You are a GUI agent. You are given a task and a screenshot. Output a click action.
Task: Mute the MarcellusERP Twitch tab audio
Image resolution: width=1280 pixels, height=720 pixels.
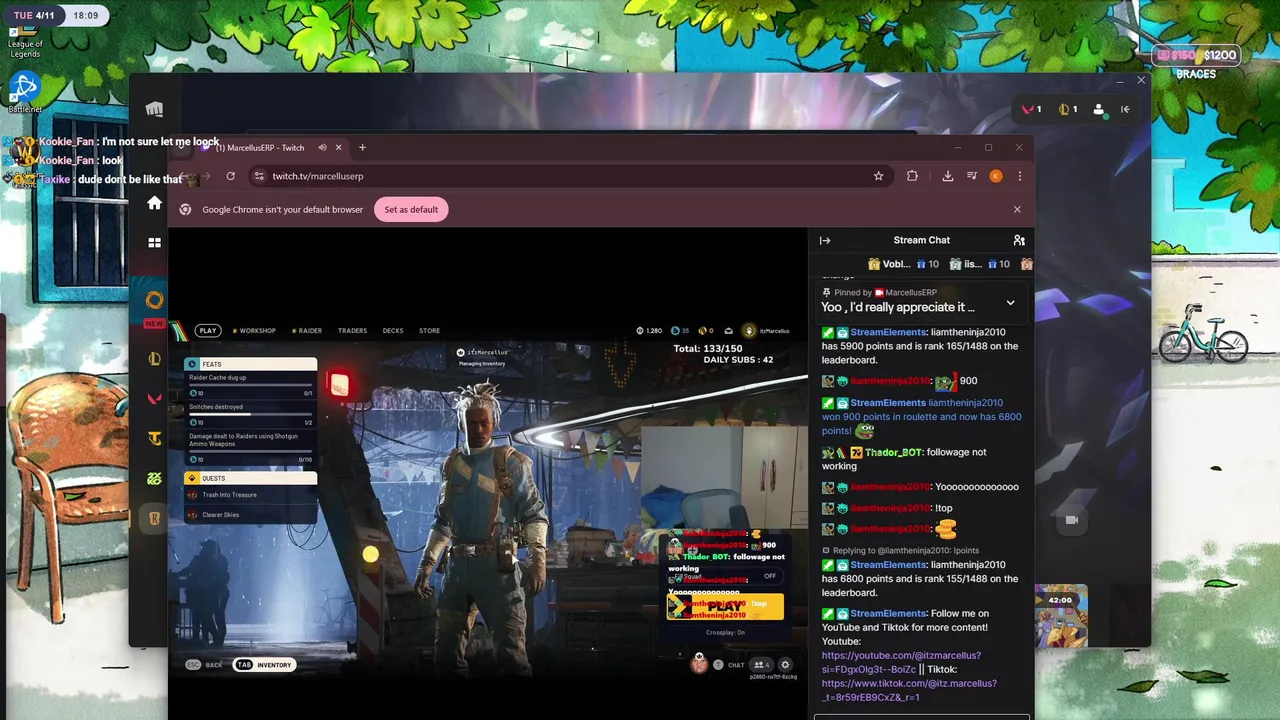tap(322, 148)
